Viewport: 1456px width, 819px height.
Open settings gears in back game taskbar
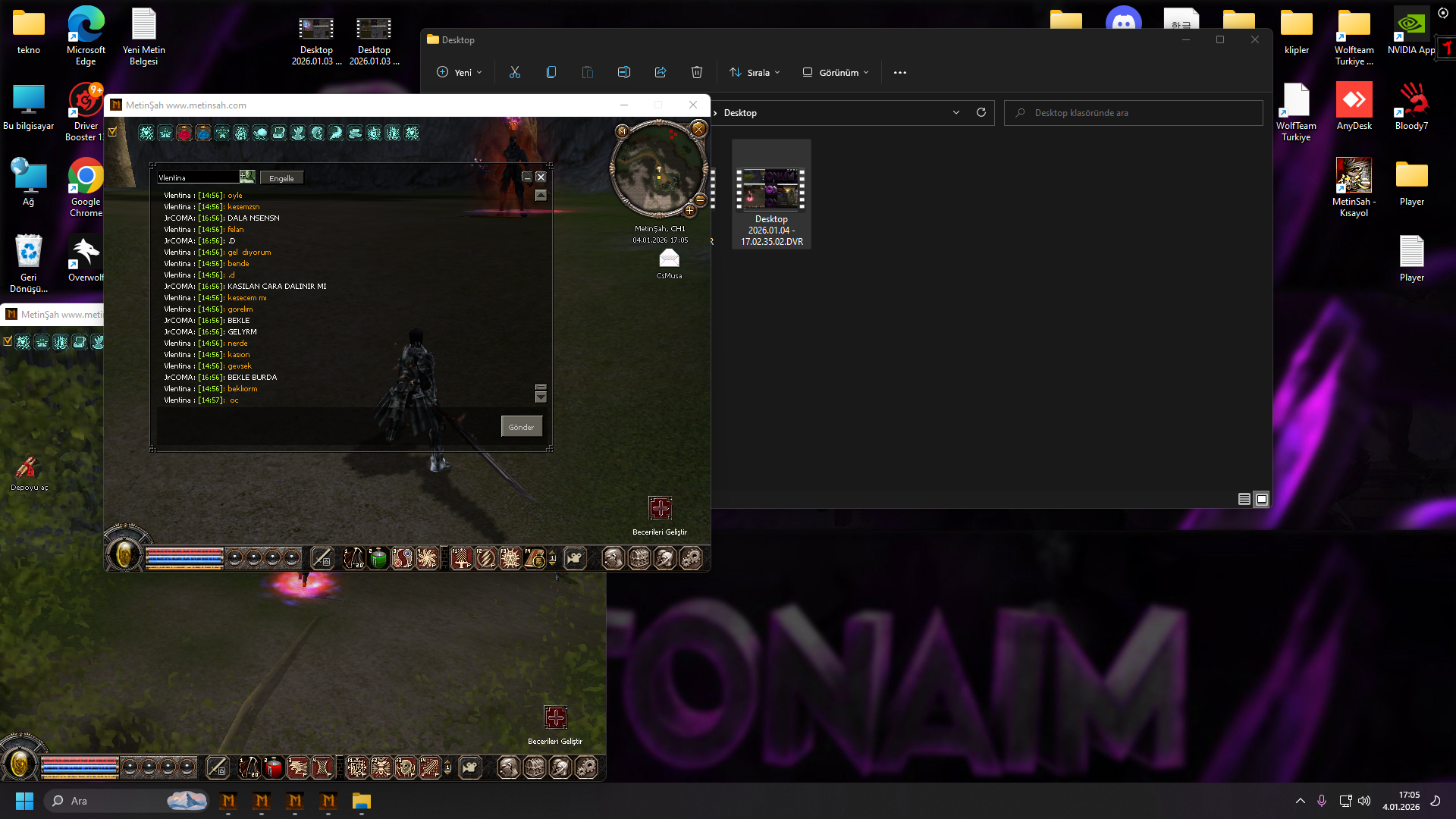pyautogui.click(x=586, y=768)
